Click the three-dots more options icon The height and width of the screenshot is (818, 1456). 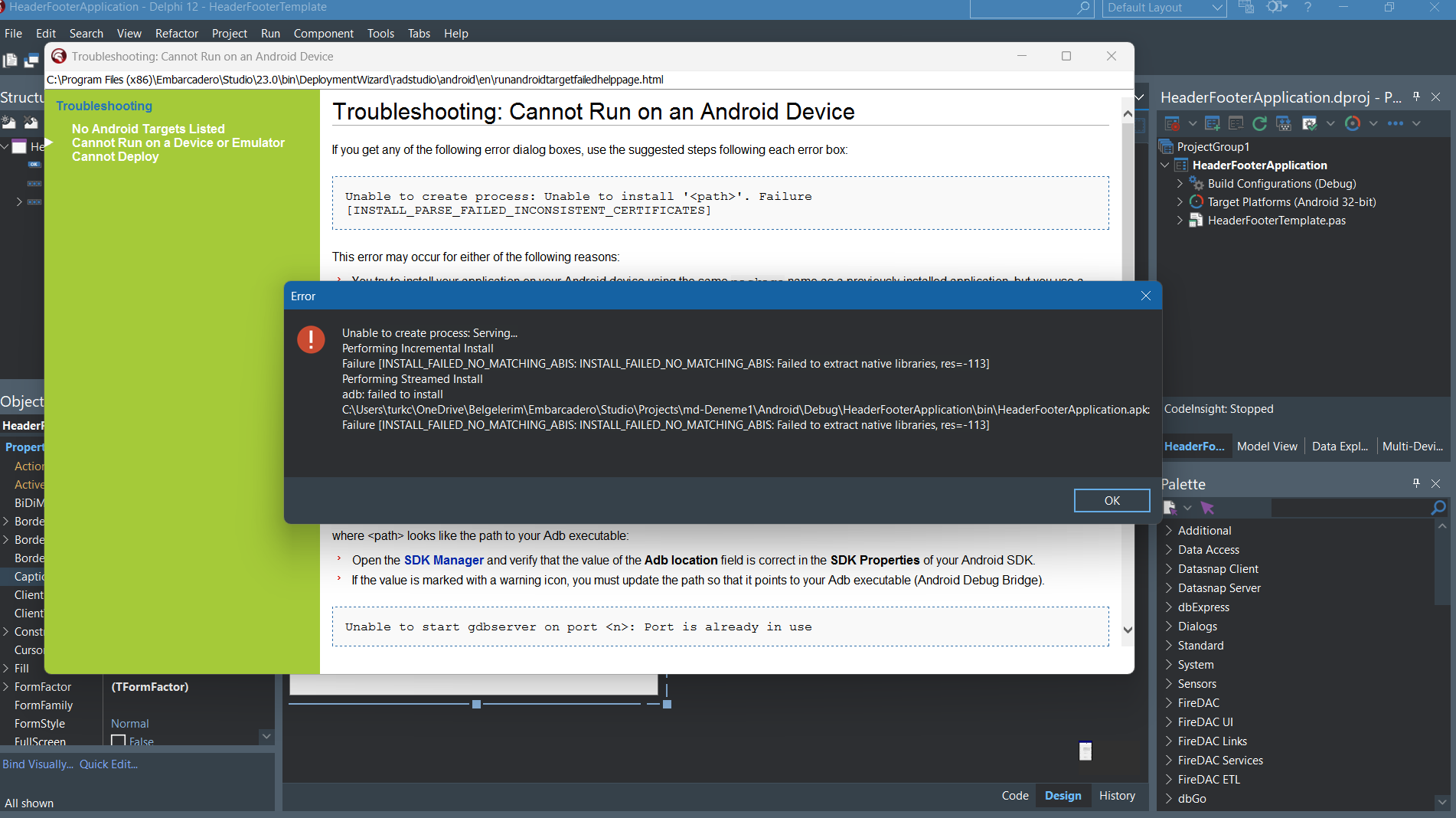click(1396, 123)
